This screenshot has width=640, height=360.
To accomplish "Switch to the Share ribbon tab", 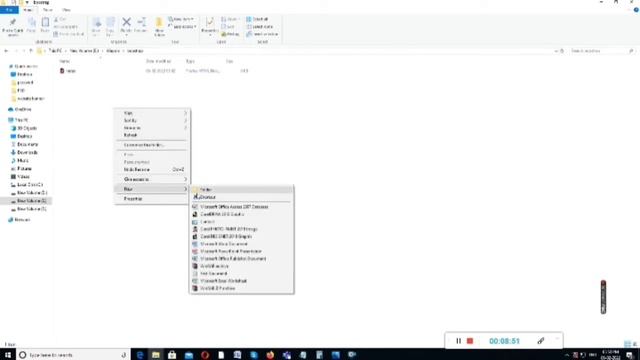I will [47, 10].
